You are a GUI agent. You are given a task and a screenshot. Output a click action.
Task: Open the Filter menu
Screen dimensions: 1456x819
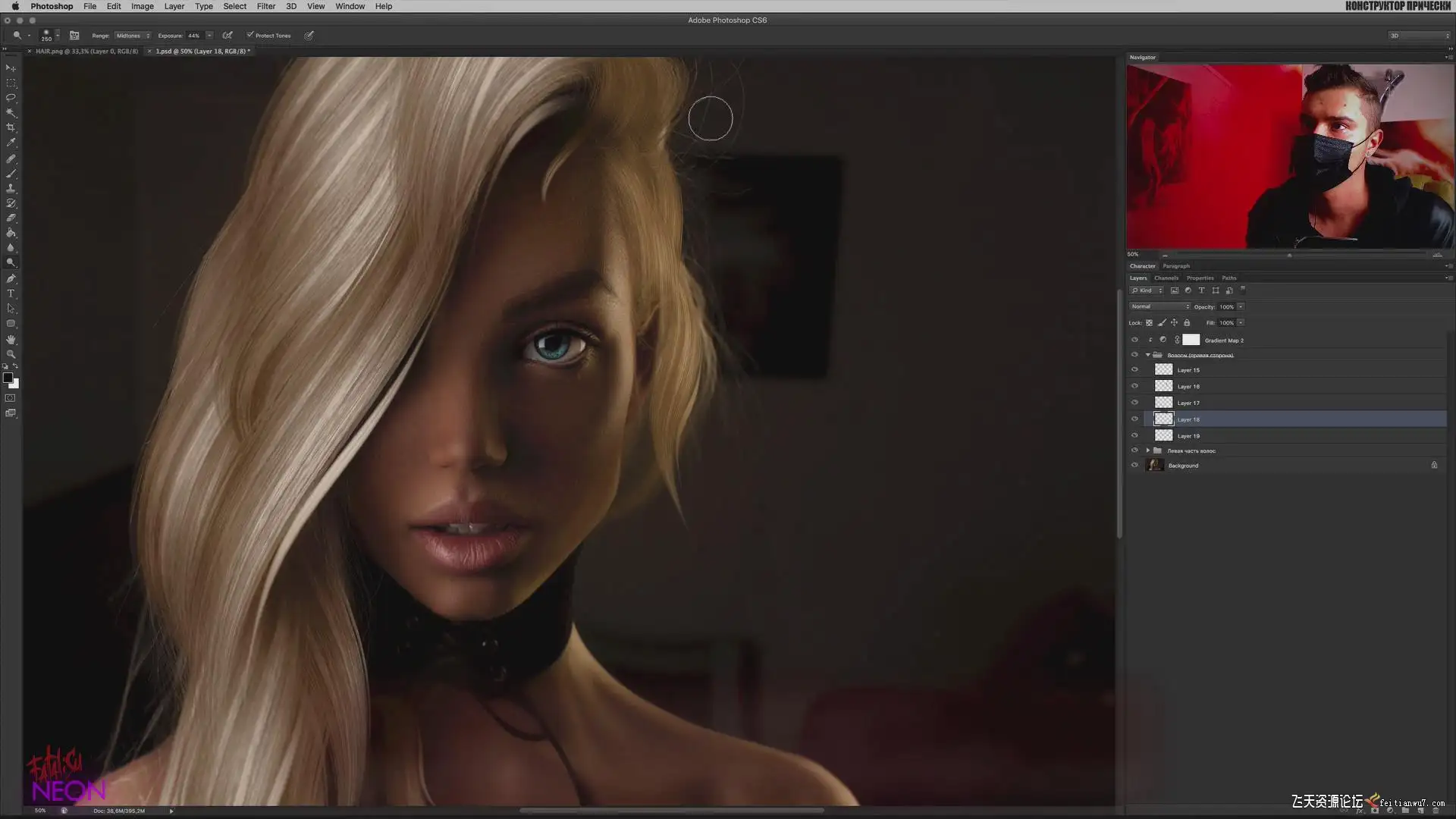pyautogui.click(x=265, y=6)
